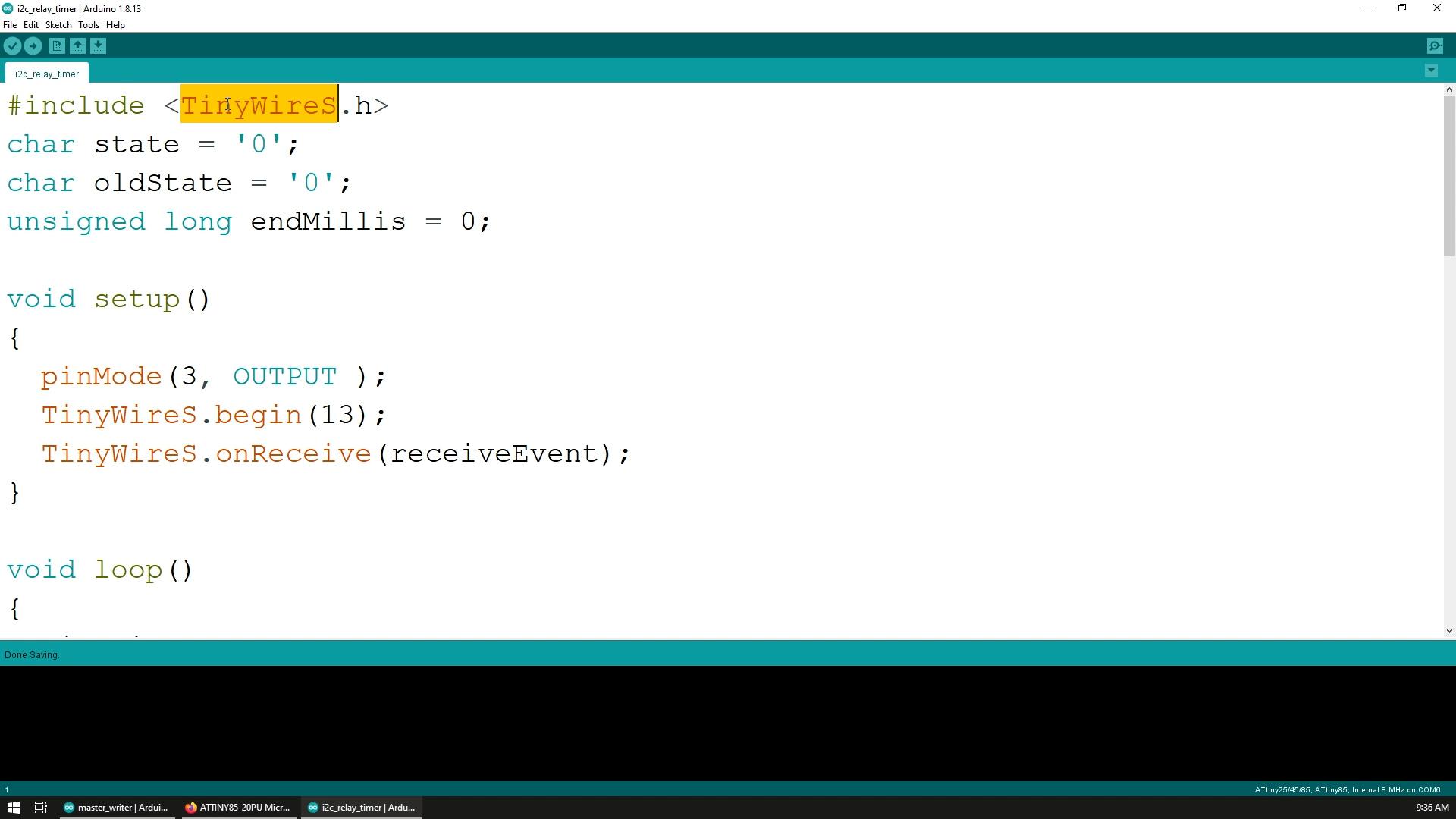Image resolution: width=1456 pixels, height=819 pixels.
Task: Click the Edit menu item
Action: pyautogui.click(x=31, y=25)
